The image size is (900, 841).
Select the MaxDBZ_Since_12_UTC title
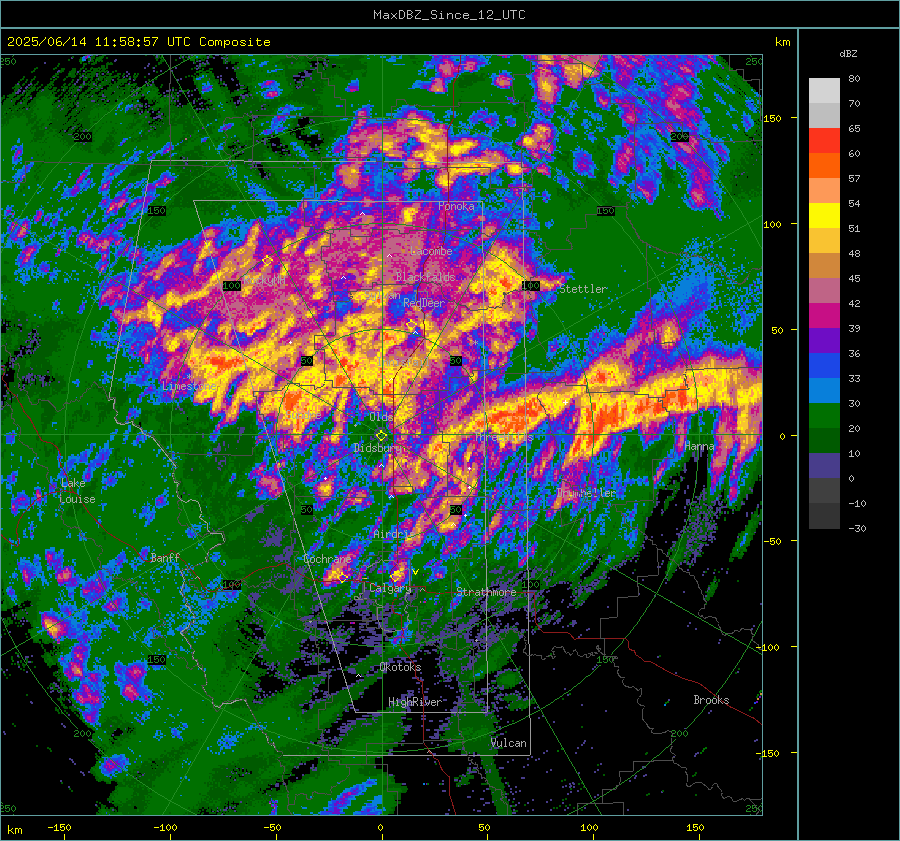tap(449, 15)
